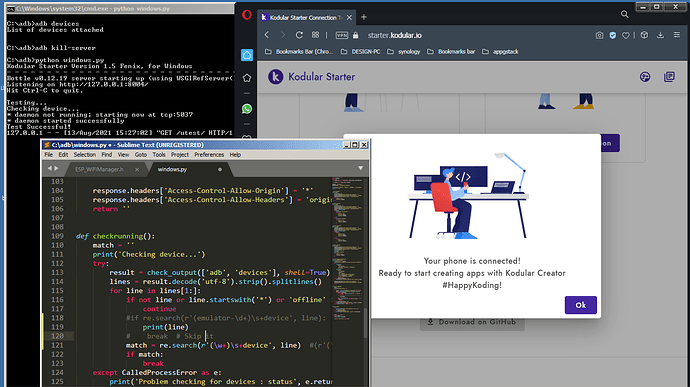Open Goto menu in Sublime Text

(x=141, y=155)
